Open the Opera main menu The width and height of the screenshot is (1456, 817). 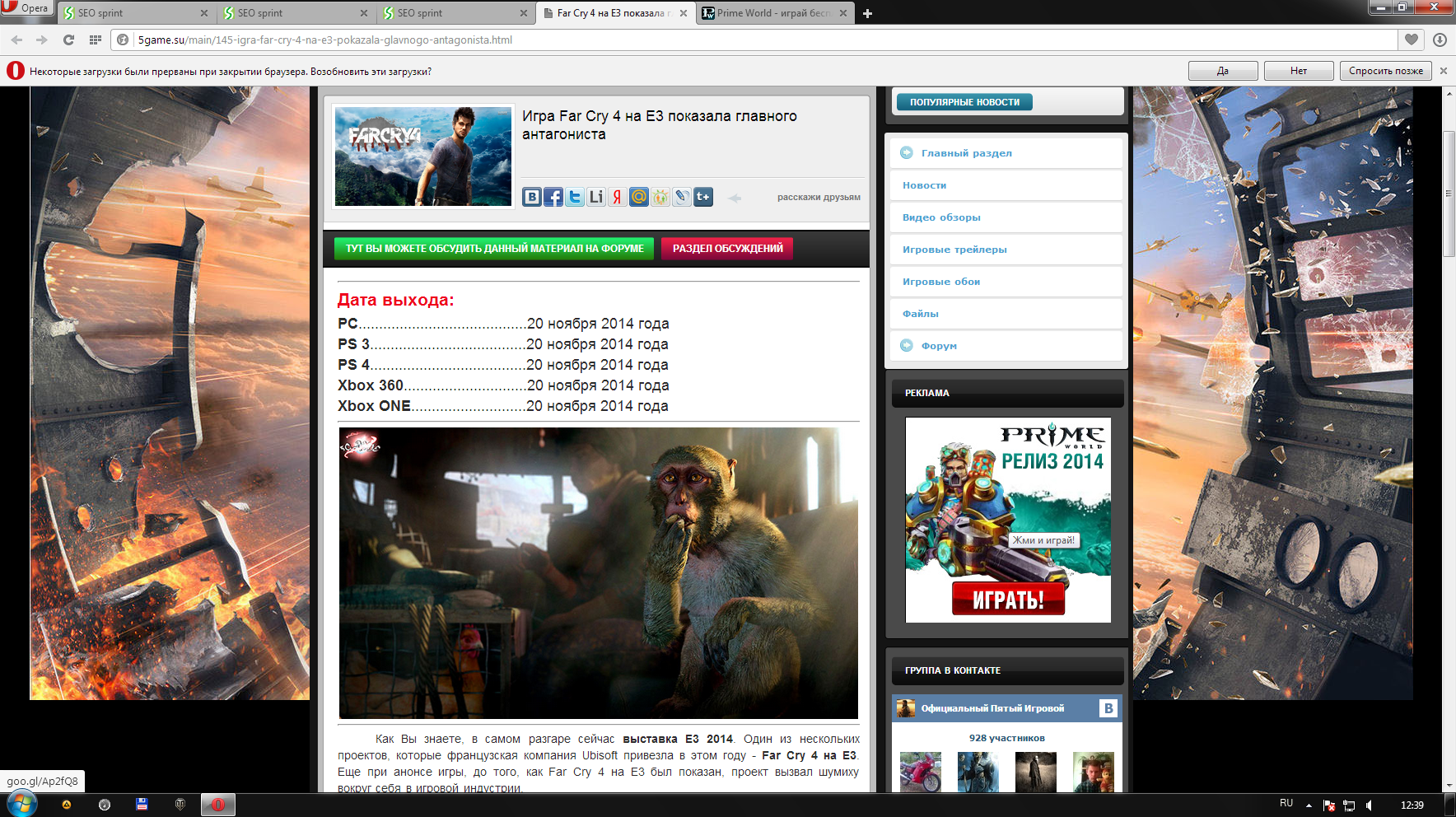coord(26,8)
